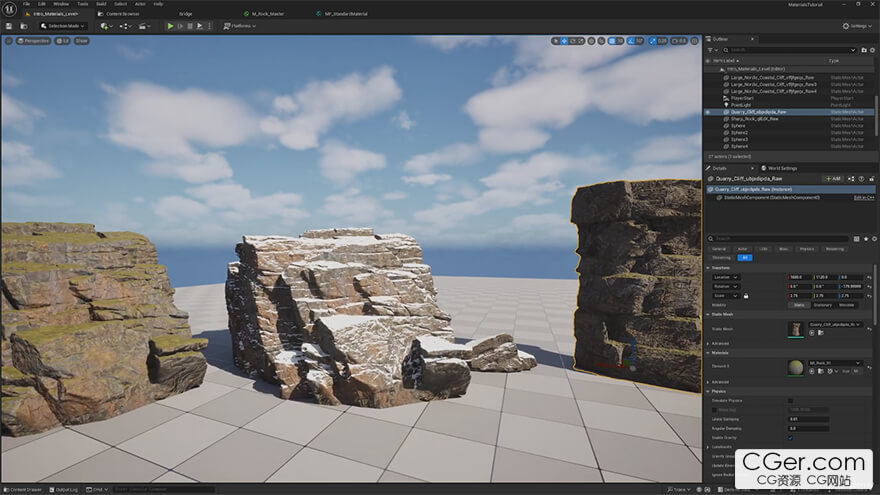Select Sphere3 in the Outliner
The image size is (880, 495).
[x=790, y=139]
